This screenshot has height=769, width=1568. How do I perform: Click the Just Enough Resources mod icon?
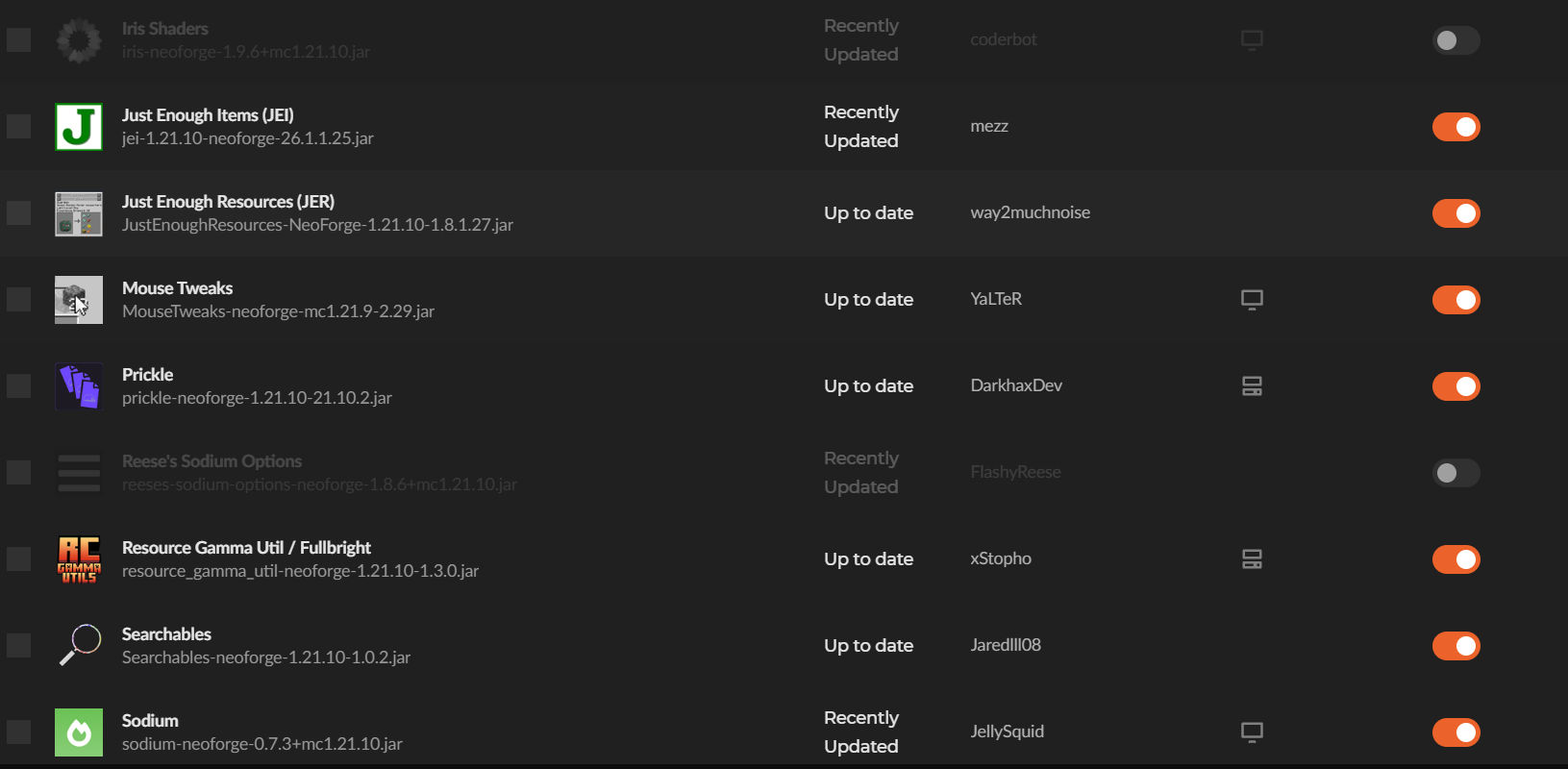79,213
